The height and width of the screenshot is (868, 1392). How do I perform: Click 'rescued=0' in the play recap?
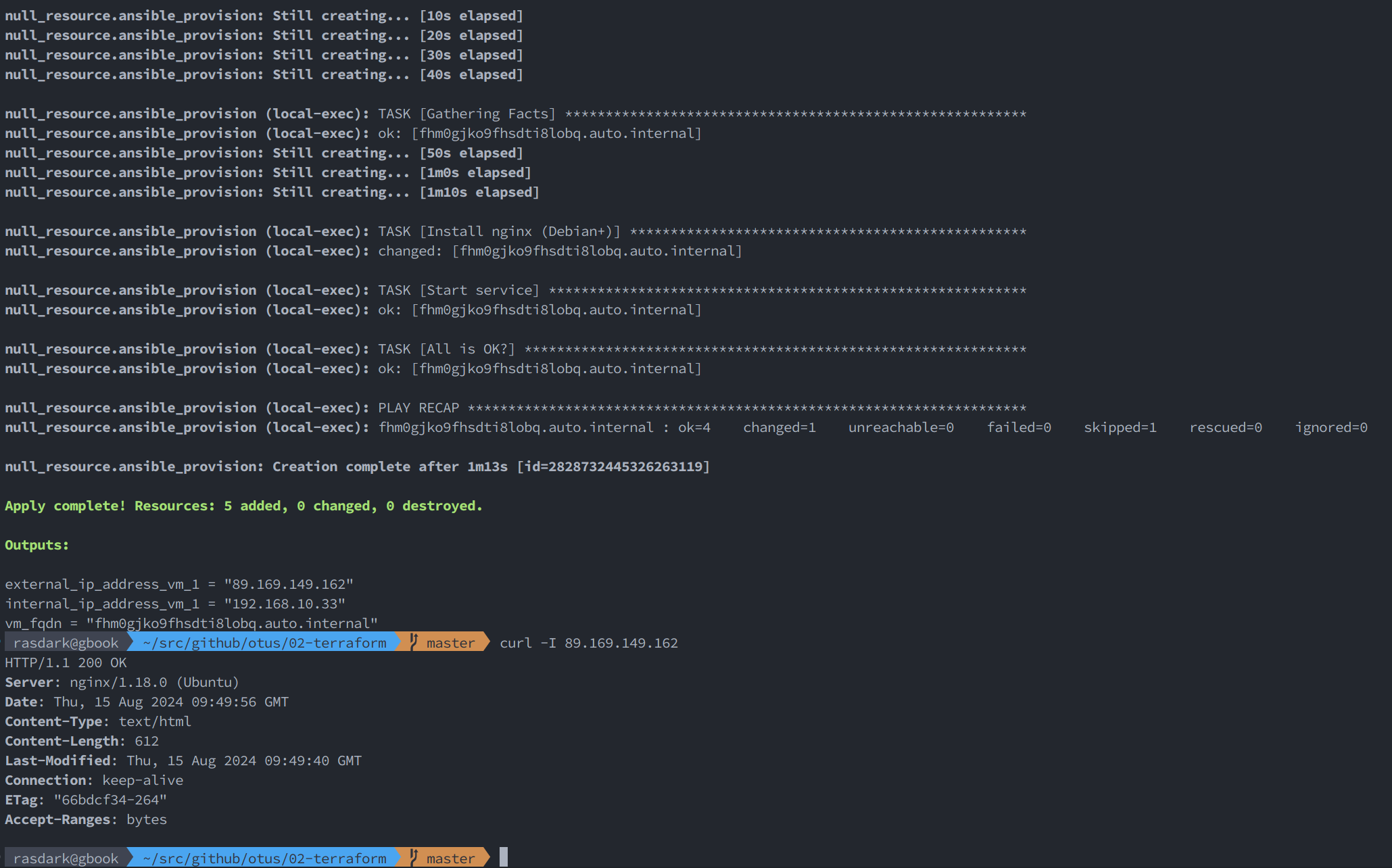pyautogui.click(x=1226, y=427)
